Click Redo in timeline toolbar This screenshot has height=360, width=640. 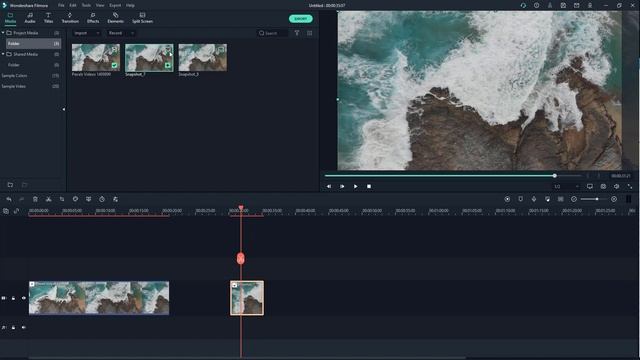[22, 199]
